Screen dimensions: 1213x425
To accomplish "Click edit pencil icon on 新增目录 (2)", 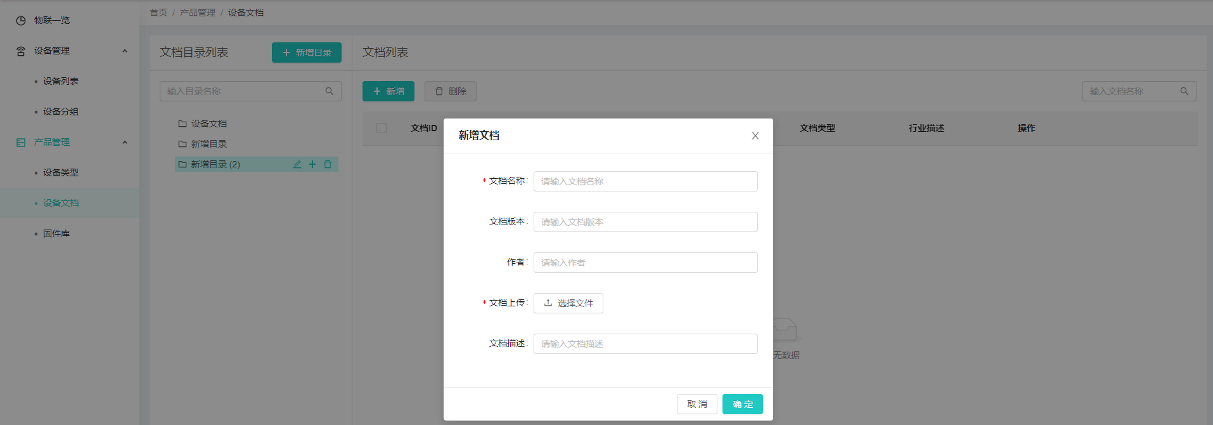I will 297,164.
